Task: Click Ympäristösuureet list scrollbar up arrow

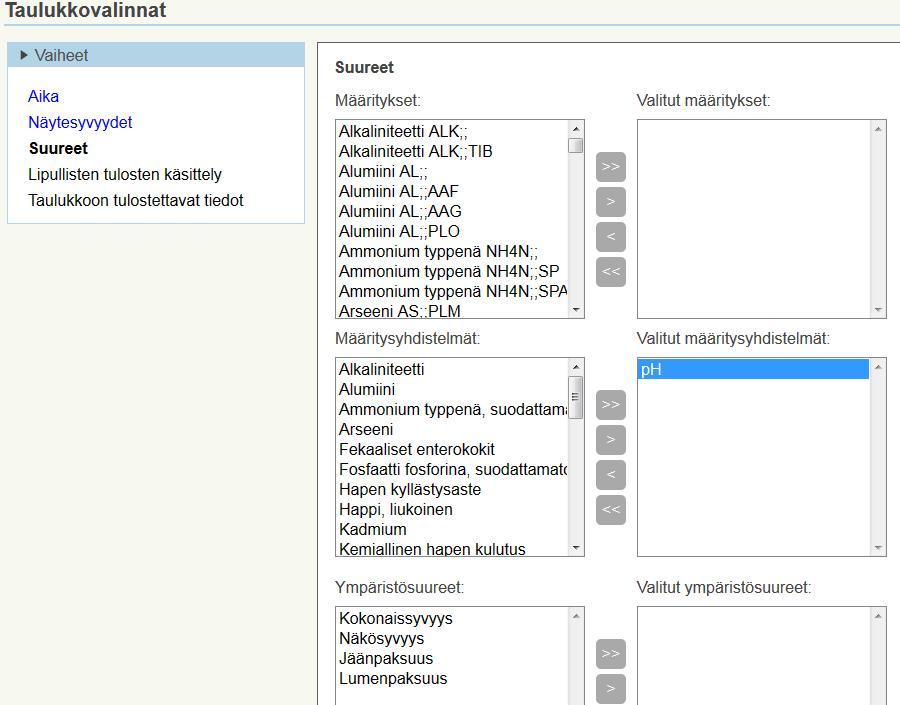Action: pos(576,615)
